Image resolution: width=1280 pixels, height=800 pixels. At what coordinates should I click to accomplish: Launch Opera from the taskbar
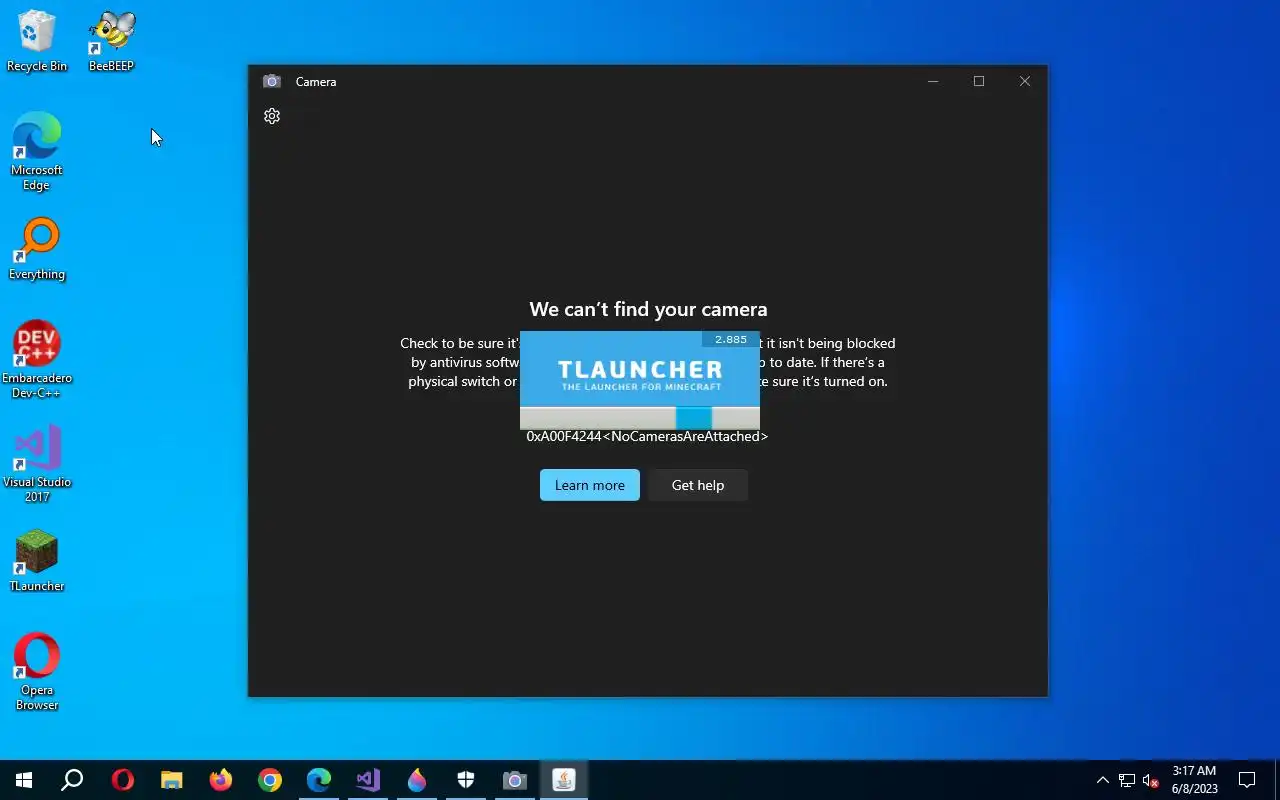click(x=123, y=780)
